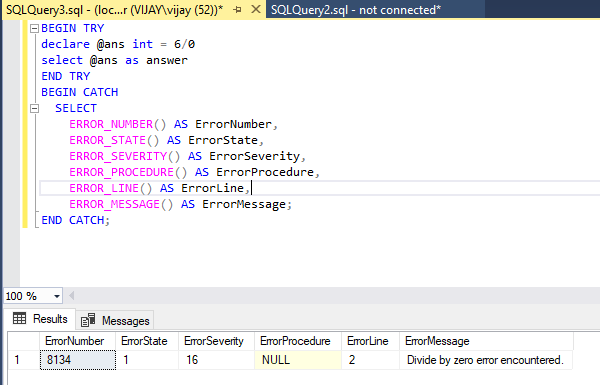Open the 100 % zoom dropdown
Image resolution: width=600 pixels, height=385 pixels.
(x=57, y=296)
